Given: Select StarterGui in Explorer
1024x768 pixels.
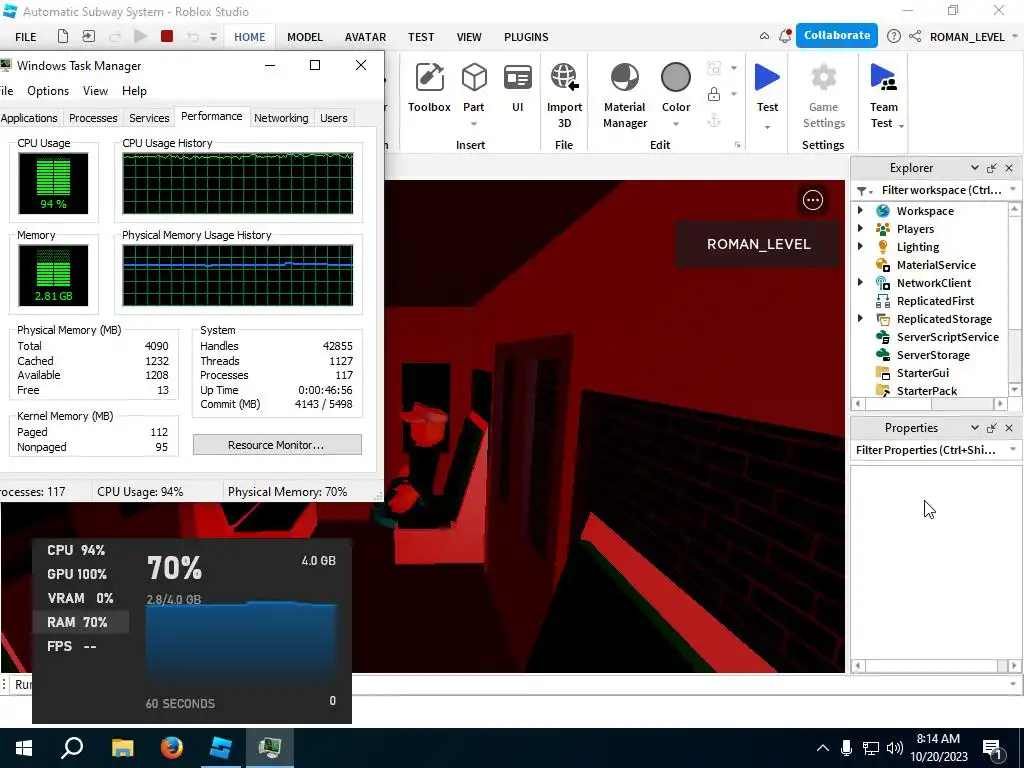Looking at the screenshot, I should [922, 373].
